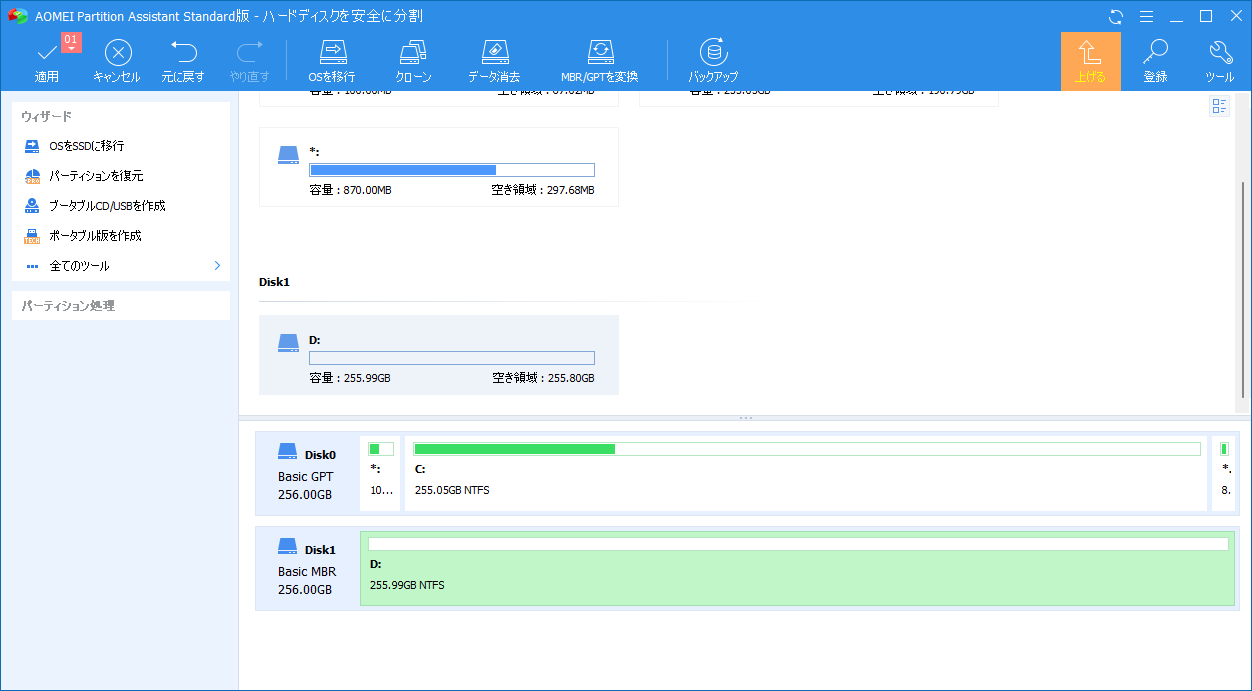
Task: Click the 上げる upgrade button
Action: pos(1090,61)
